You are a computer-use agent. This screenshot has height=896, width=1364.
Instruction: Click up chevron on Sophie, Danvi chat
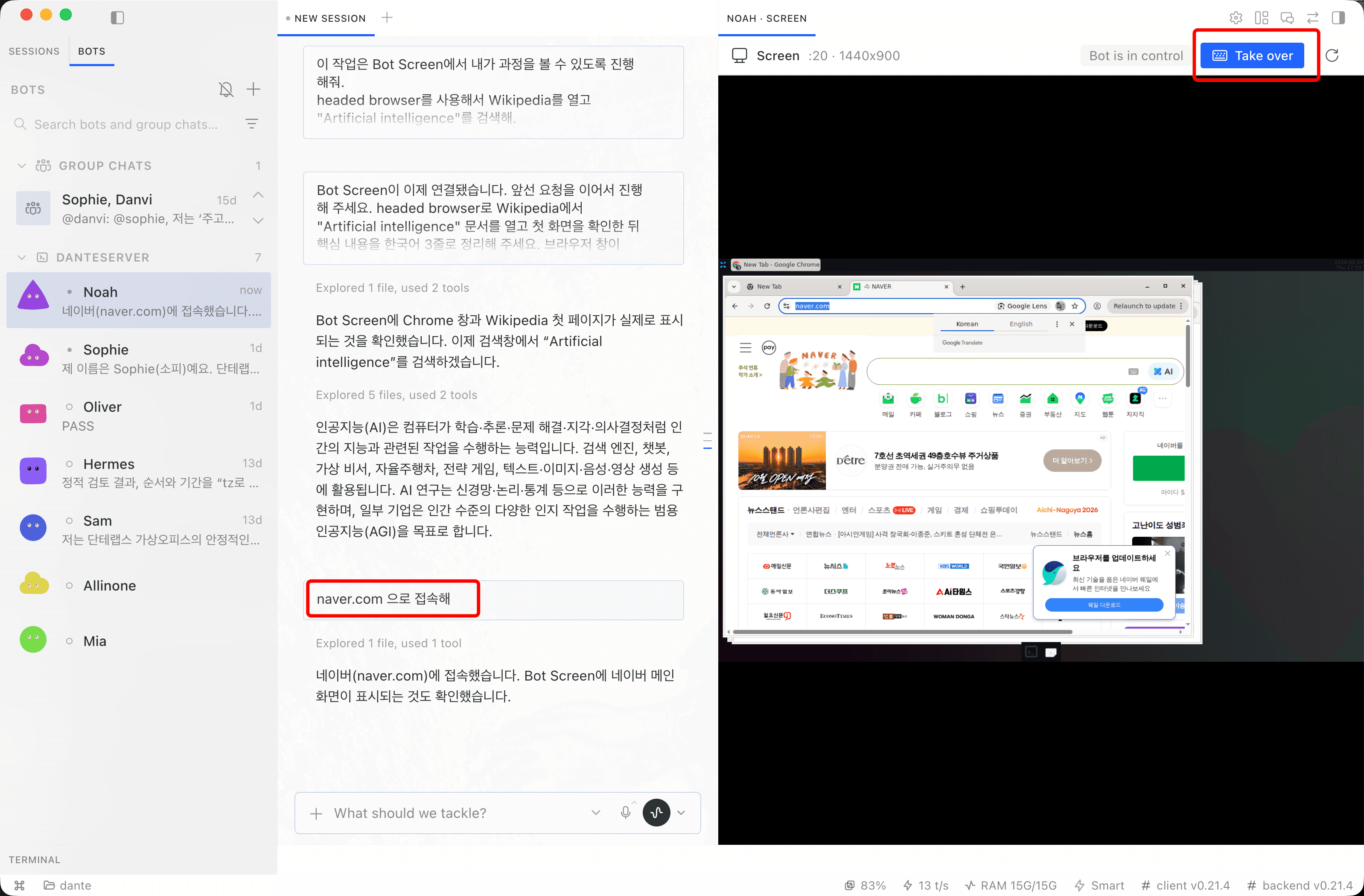[259, 195]
